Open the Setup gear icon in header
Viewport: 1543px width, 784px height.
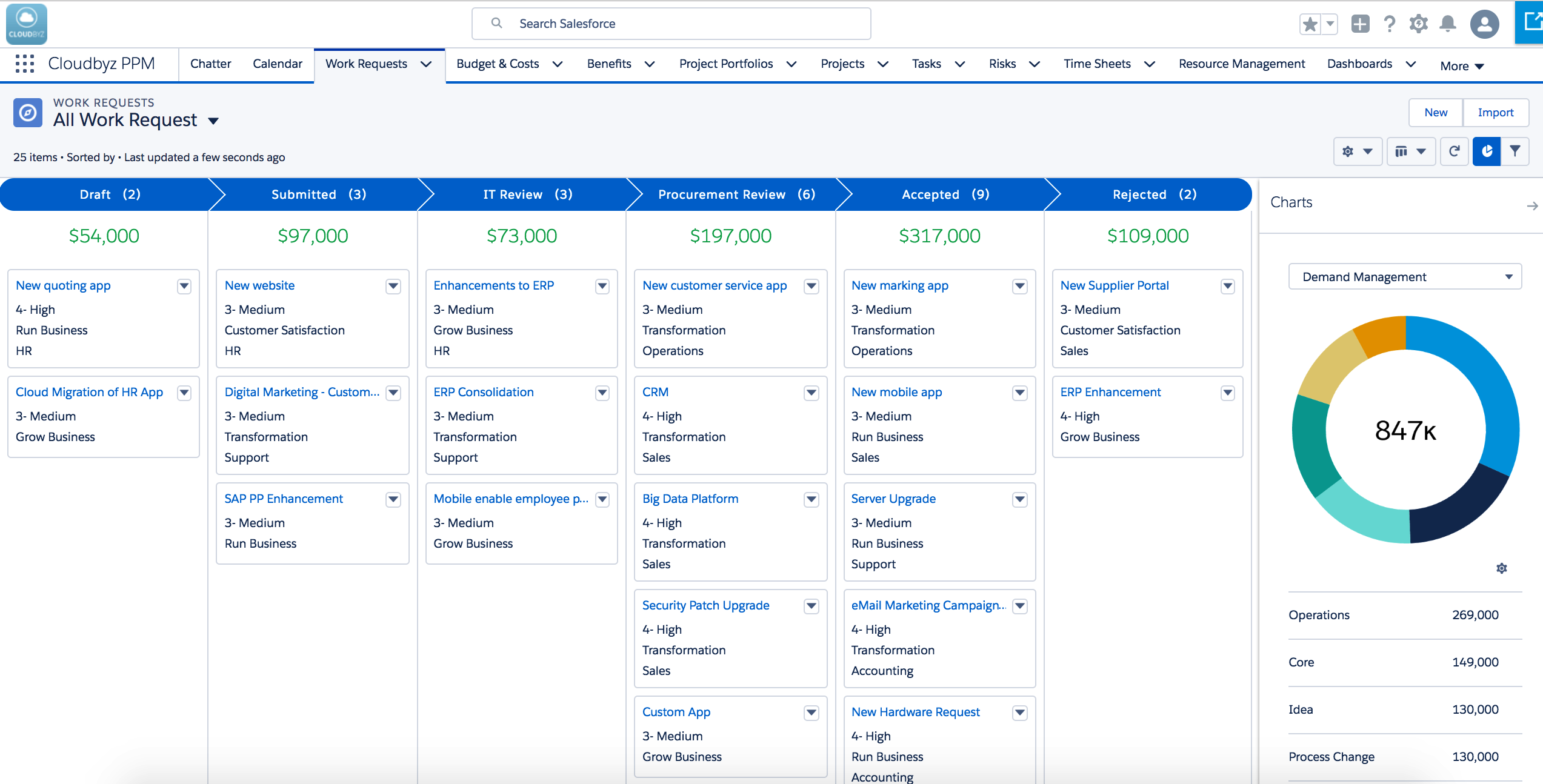tap(1419, 24)
